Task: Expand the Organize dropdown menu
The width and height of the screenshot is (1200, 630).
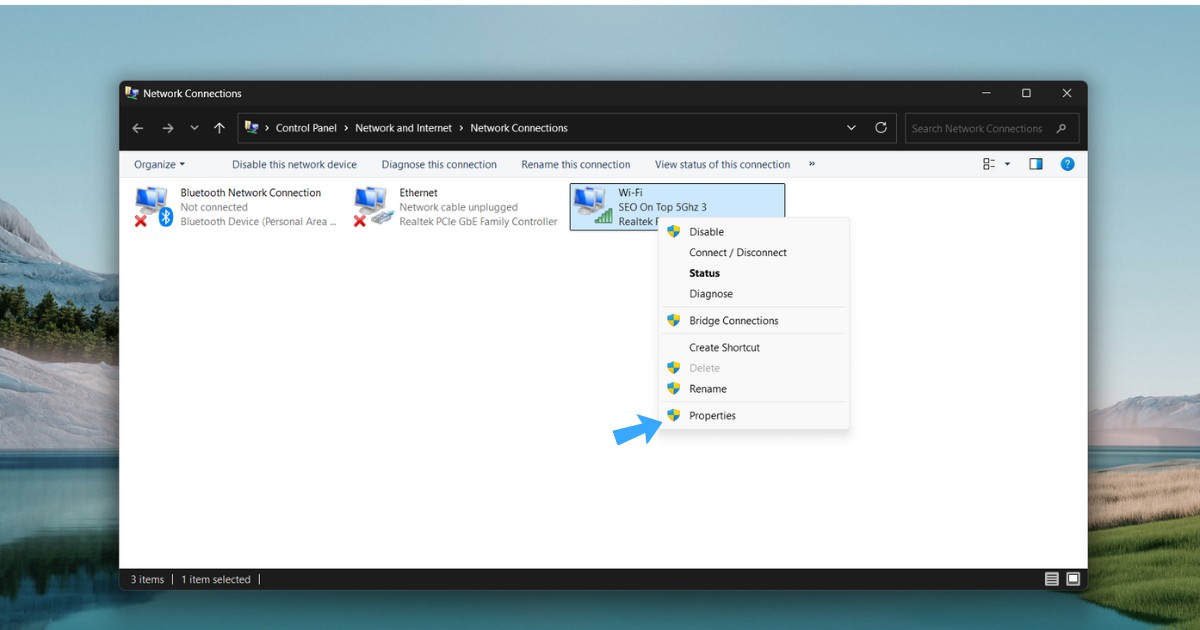Action: click(x=159, y=164)
